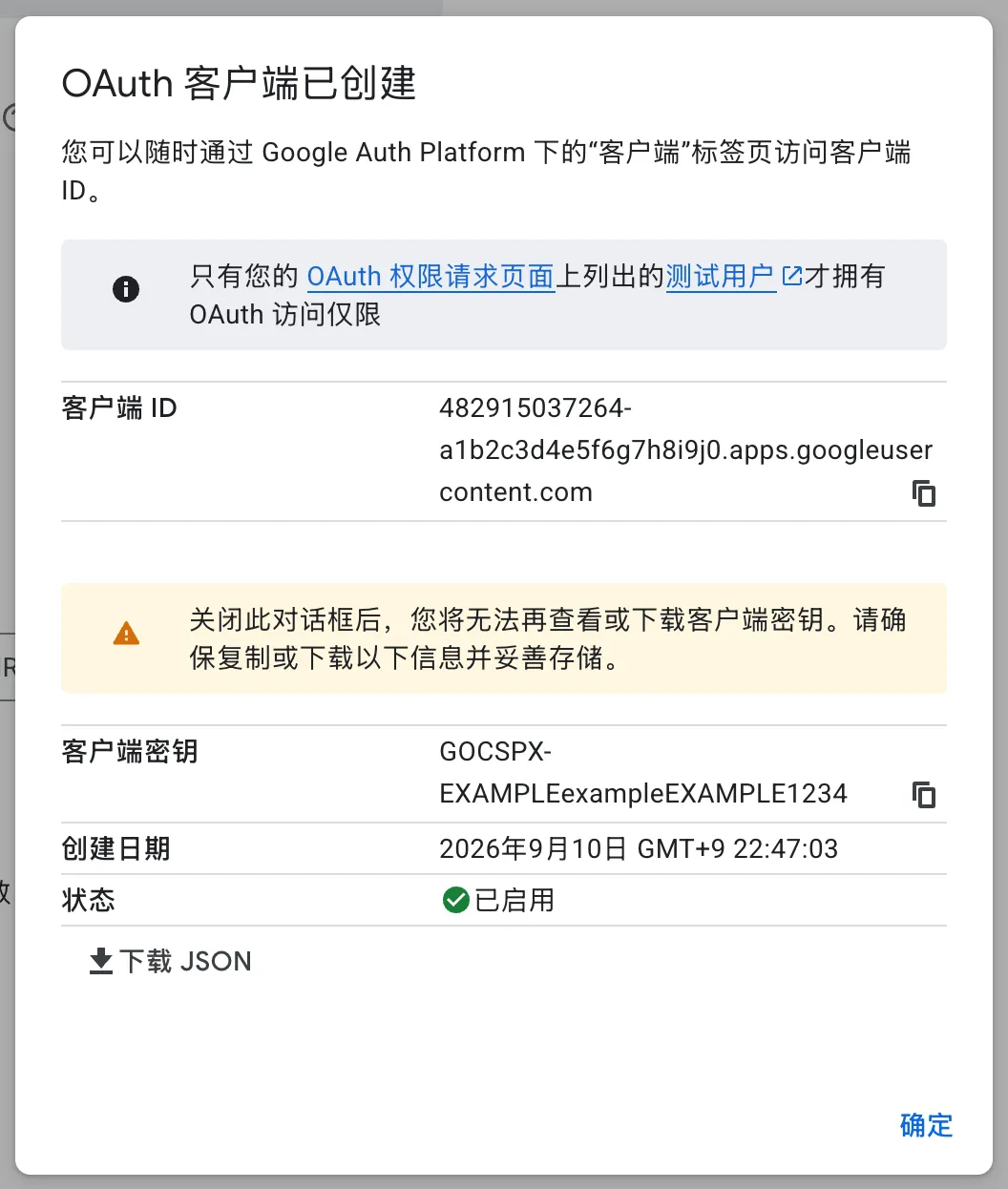Open the 测试用户 link
1008x1189 pixels.
click(x=720, y=277)
